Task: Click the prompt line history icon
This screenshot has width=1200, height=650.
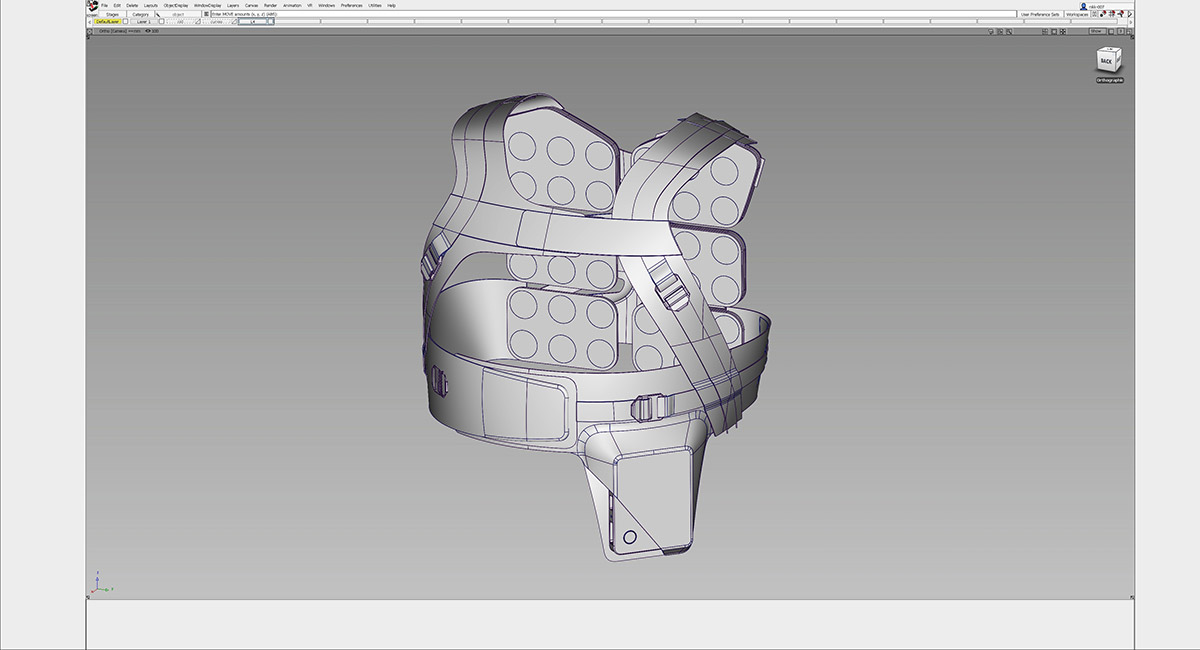Action: click(x=206, y=14)
